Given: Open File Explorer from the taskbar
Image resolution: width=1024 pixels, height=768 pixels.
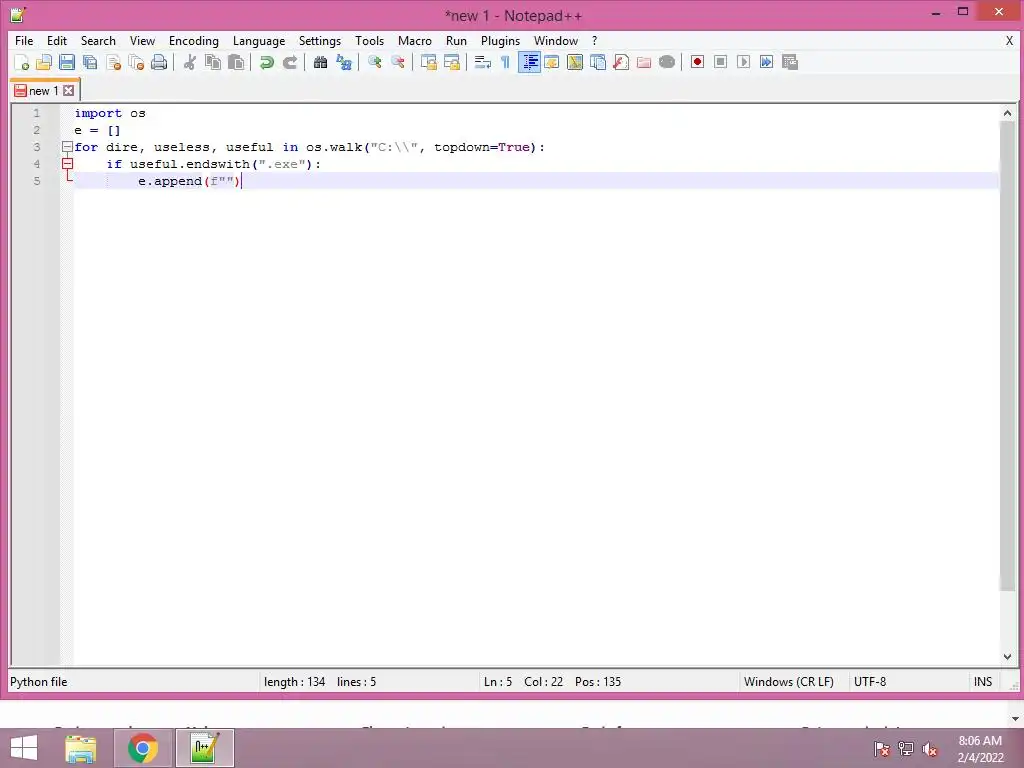Looking at the screenshot, I should (x=81, y=748).
